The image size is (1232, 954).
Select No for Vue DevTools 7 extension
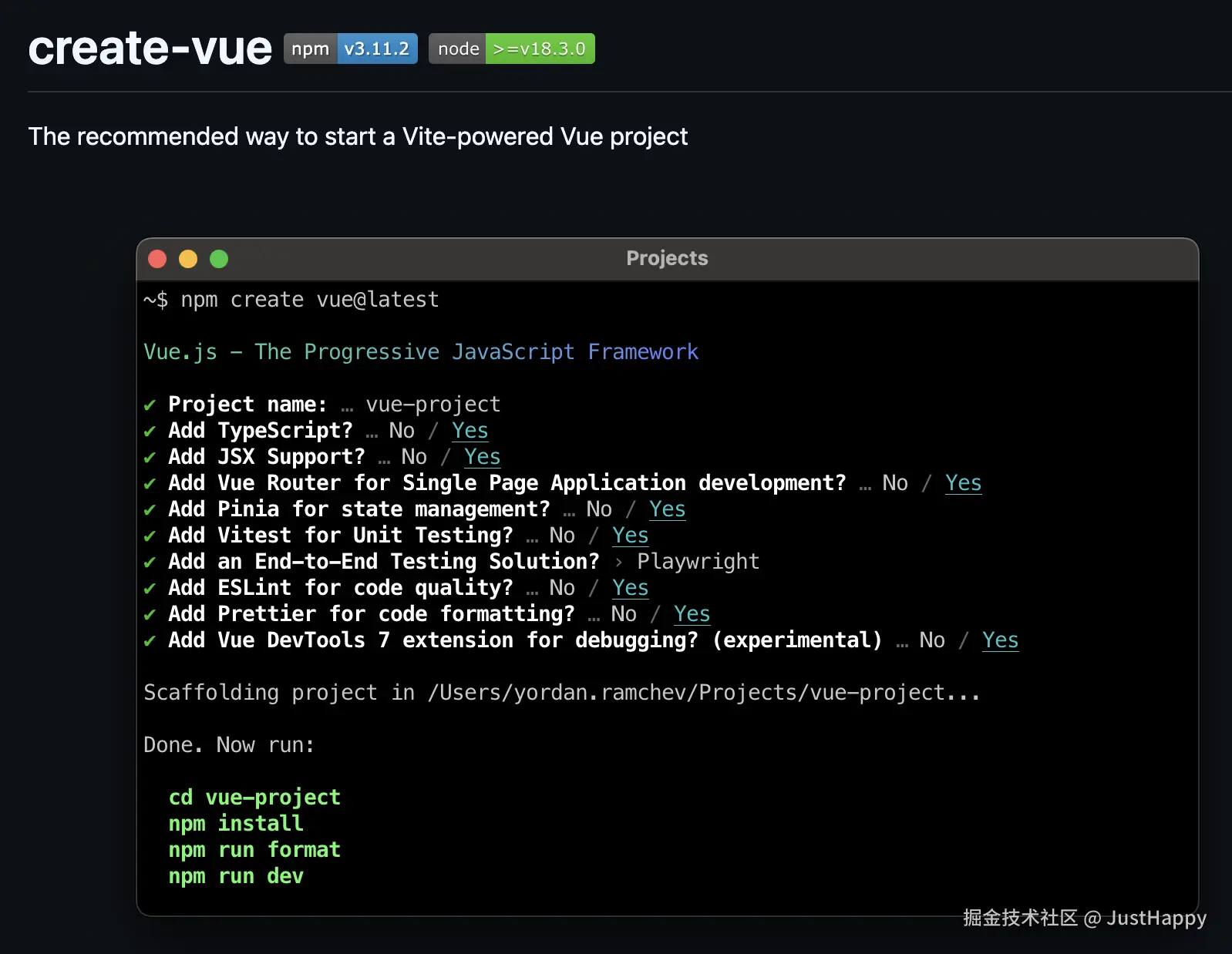pyautogui.click(x=932, y=640)
